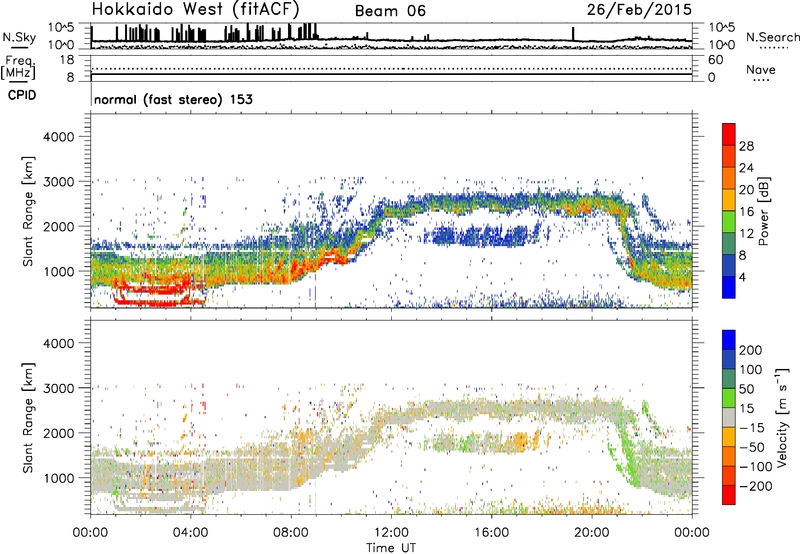800x554 pixels.
Task: Click the 'Time UT' axis title
Action: 391,547
